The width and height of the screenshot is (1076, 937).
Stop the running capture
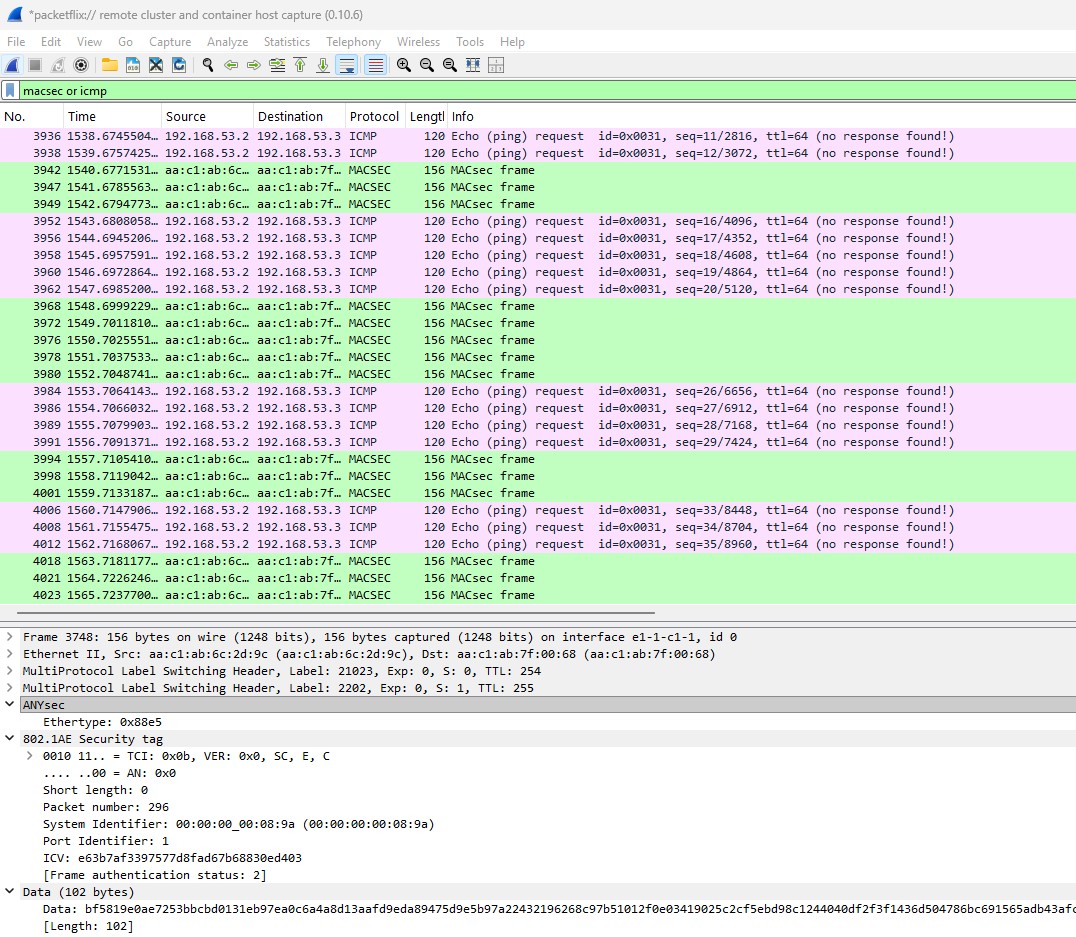[35, 65]
